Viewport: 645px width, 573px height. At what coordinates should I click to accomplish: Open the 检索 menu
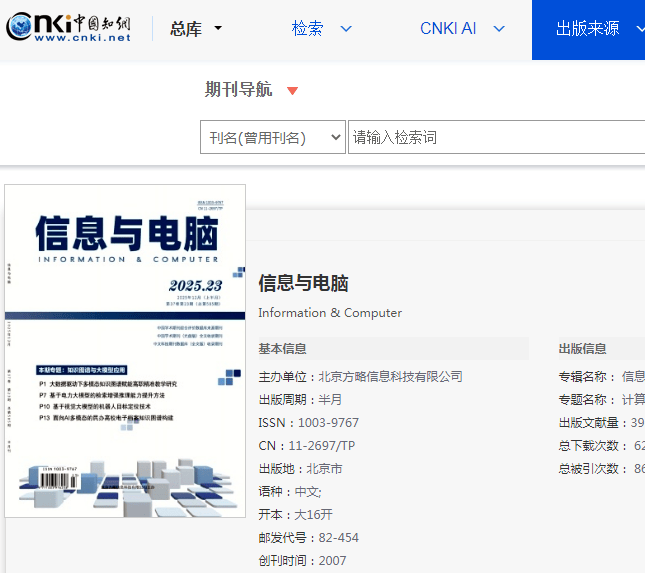click(x=308, y=29)
